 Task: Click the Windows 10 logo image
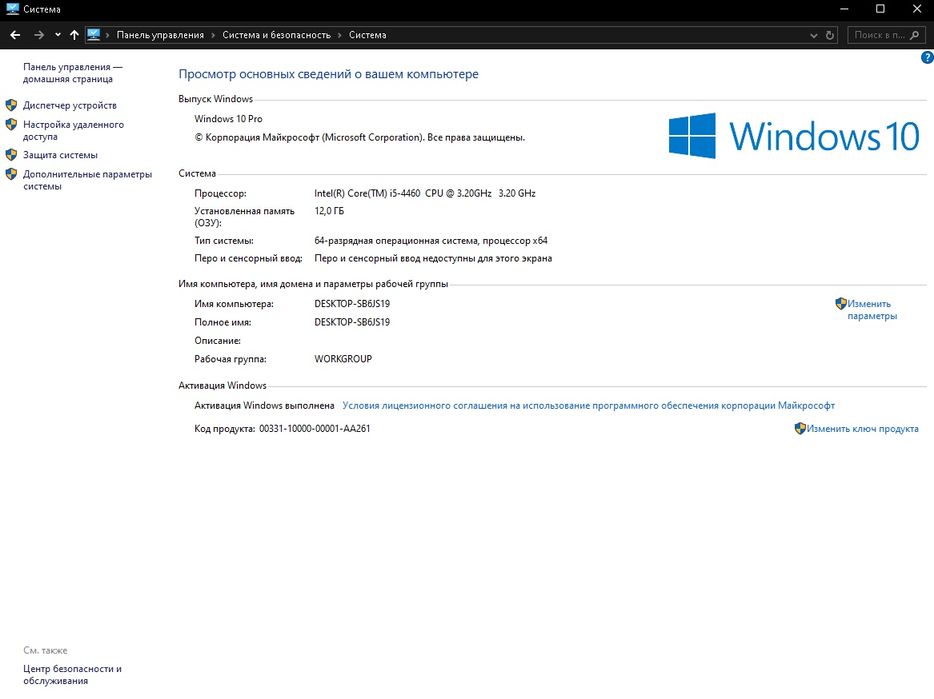(x=794, y=136)
